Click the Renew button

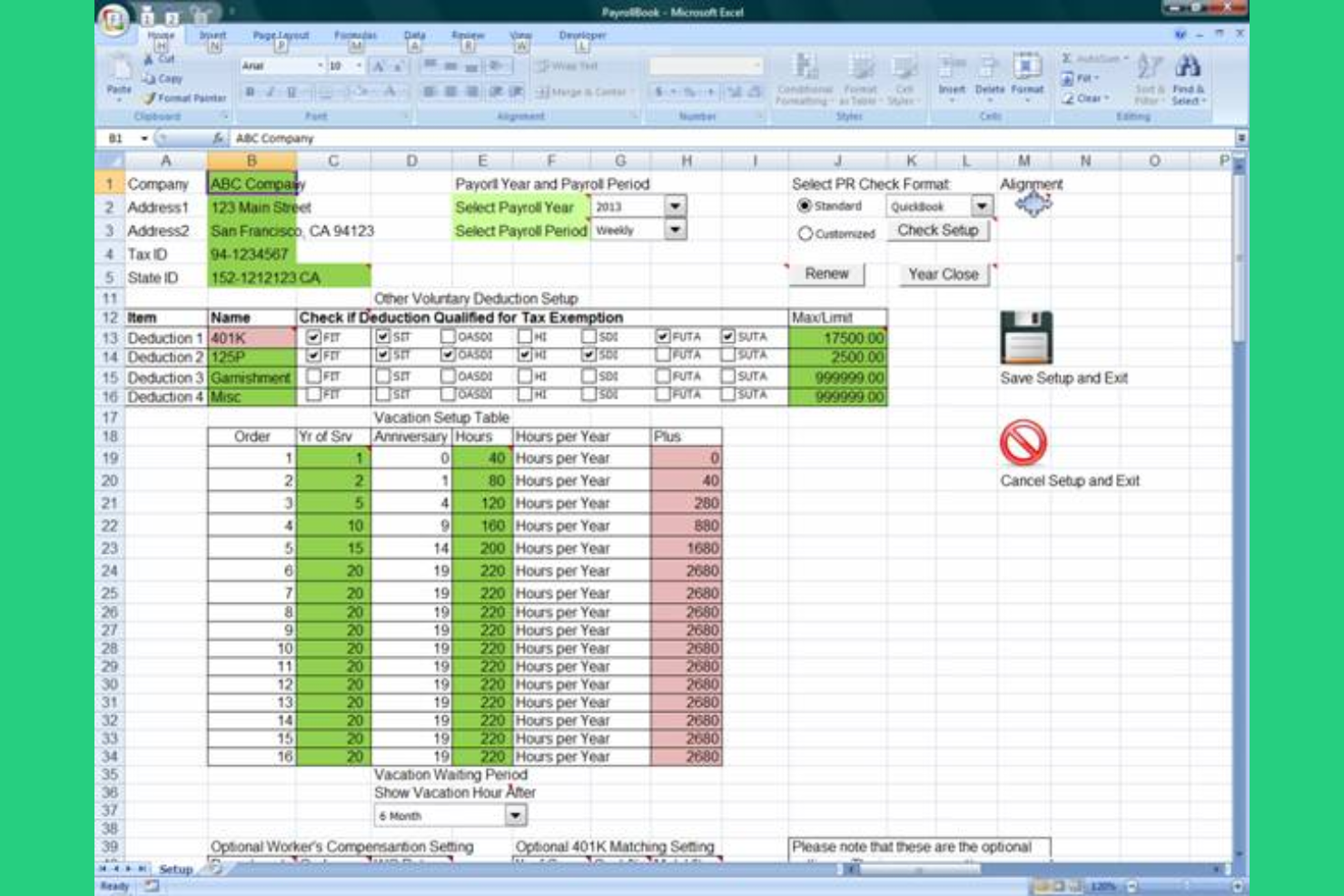(x=826, y=274)
